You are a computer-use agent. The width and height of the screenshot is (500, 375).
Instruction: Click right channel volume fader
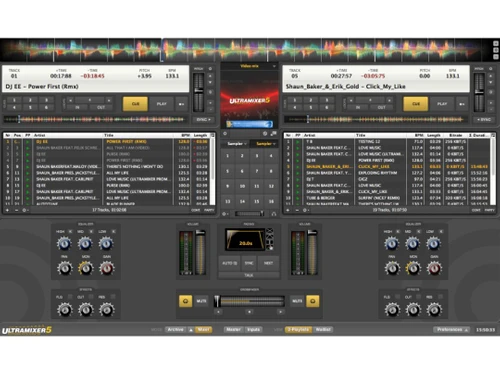(x=312, y=251)
